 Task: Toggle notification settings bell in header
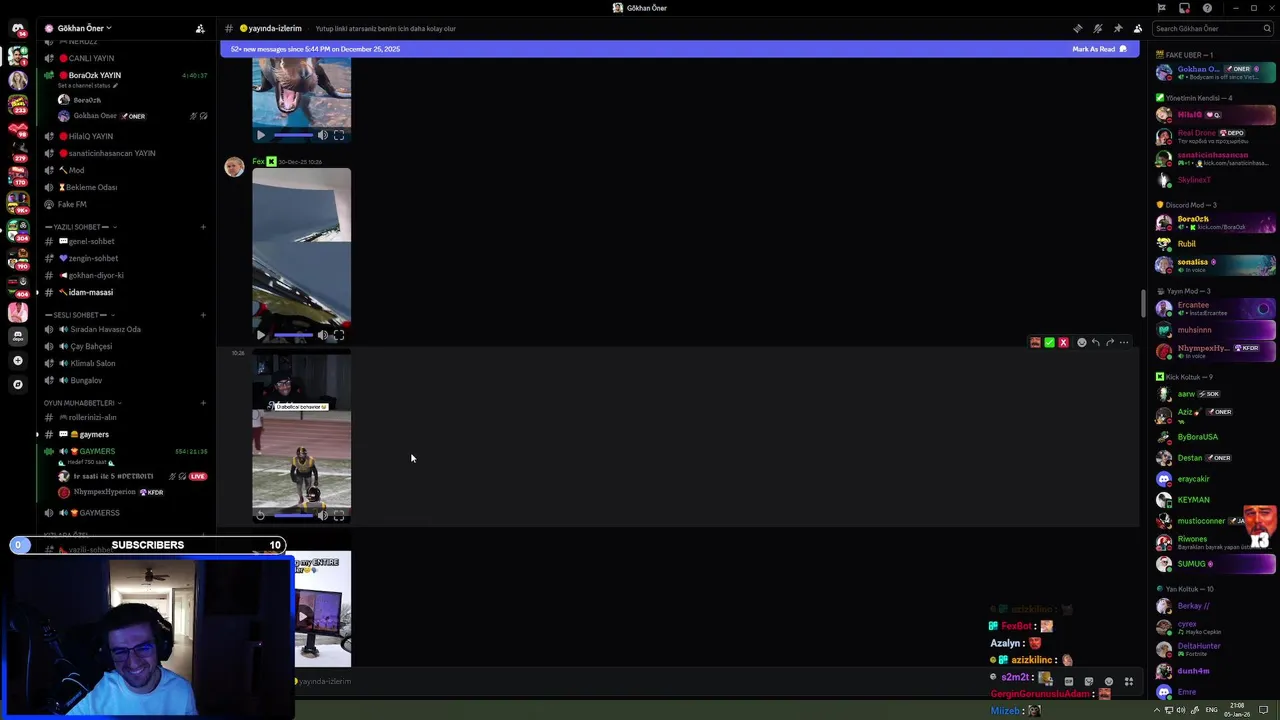pos(1097,28)
